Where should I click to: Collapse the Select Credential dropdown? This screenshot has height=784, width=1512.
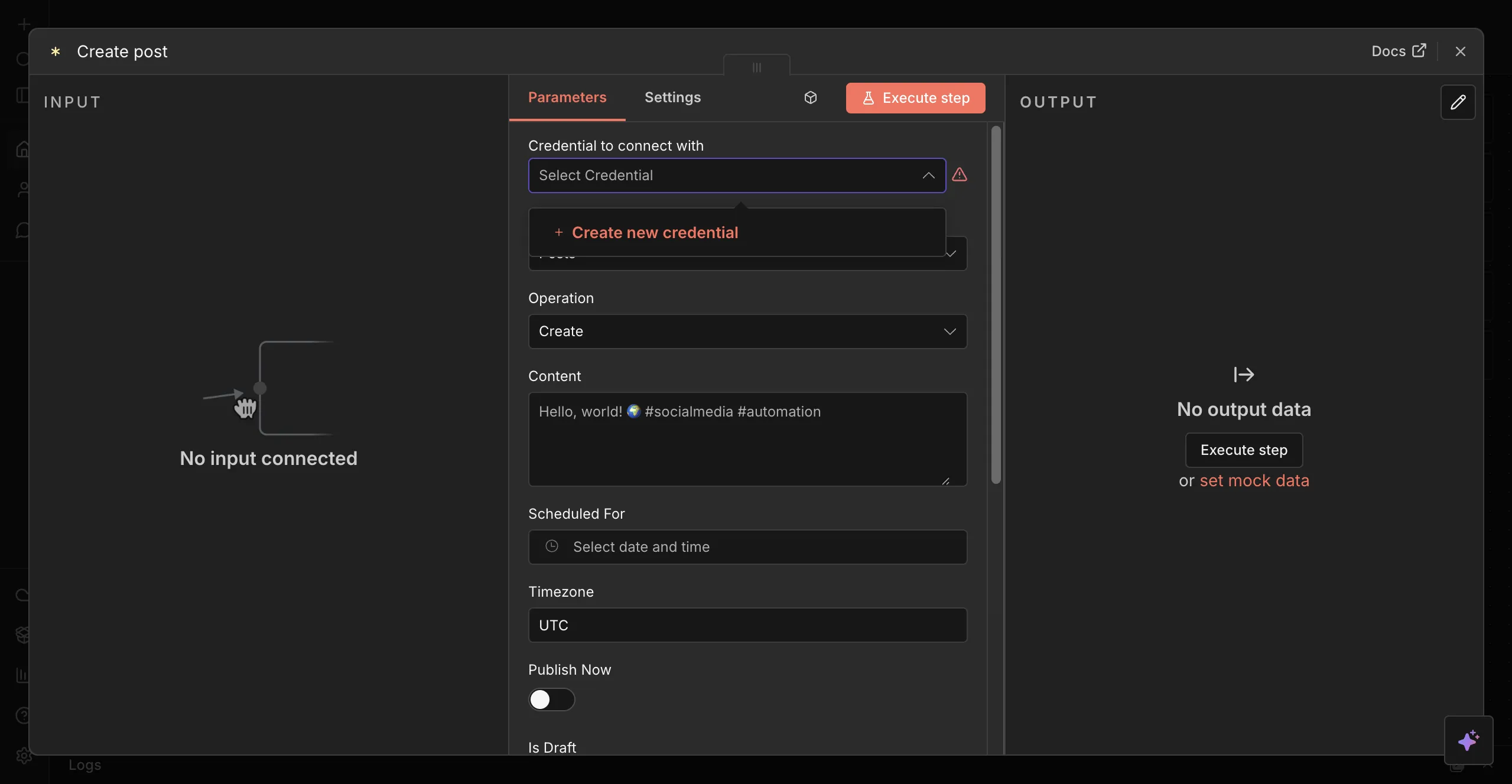coord(928,175)
